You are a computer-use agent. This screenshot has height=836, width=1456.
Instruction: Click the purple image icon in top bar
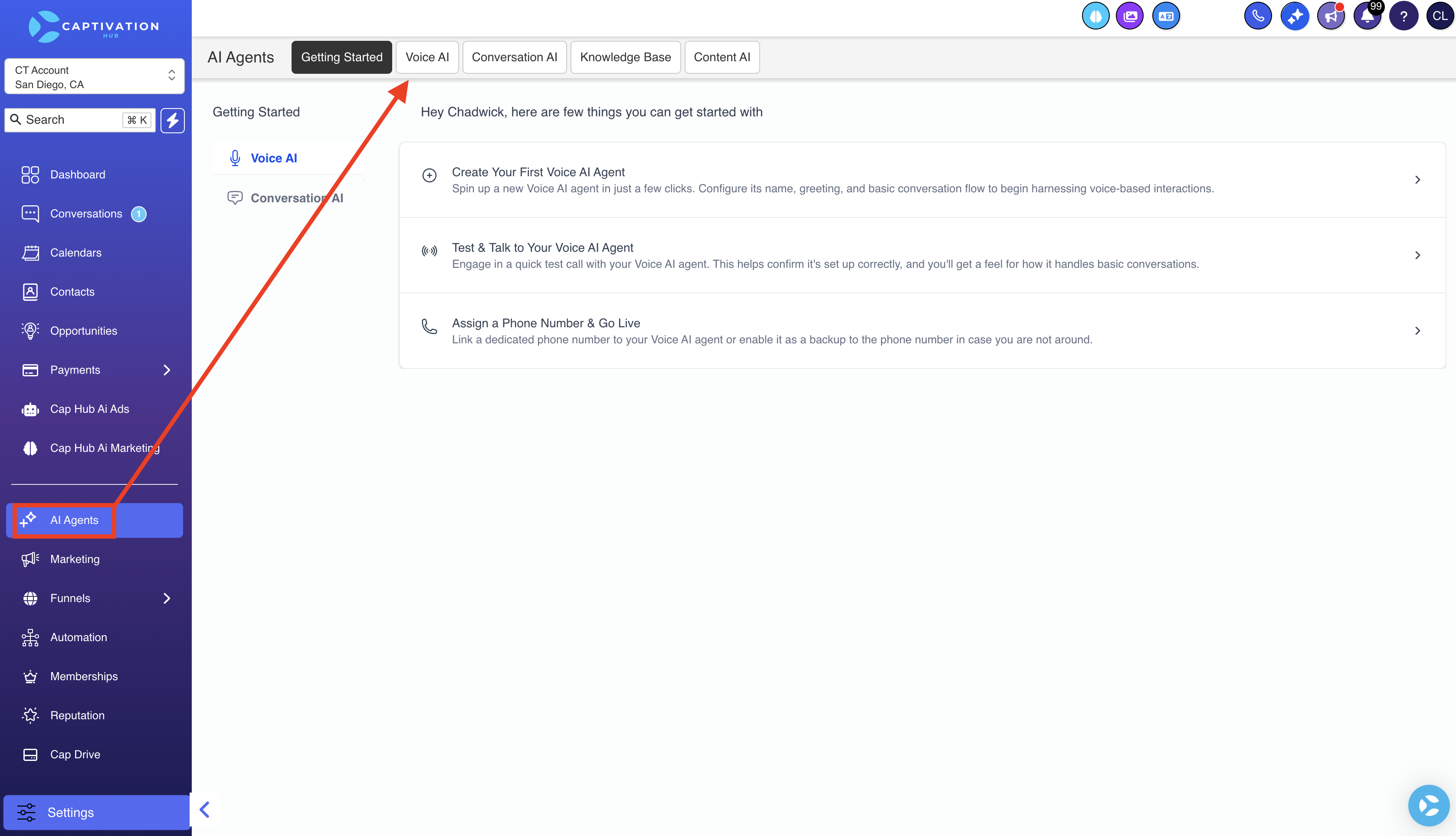1130,16
